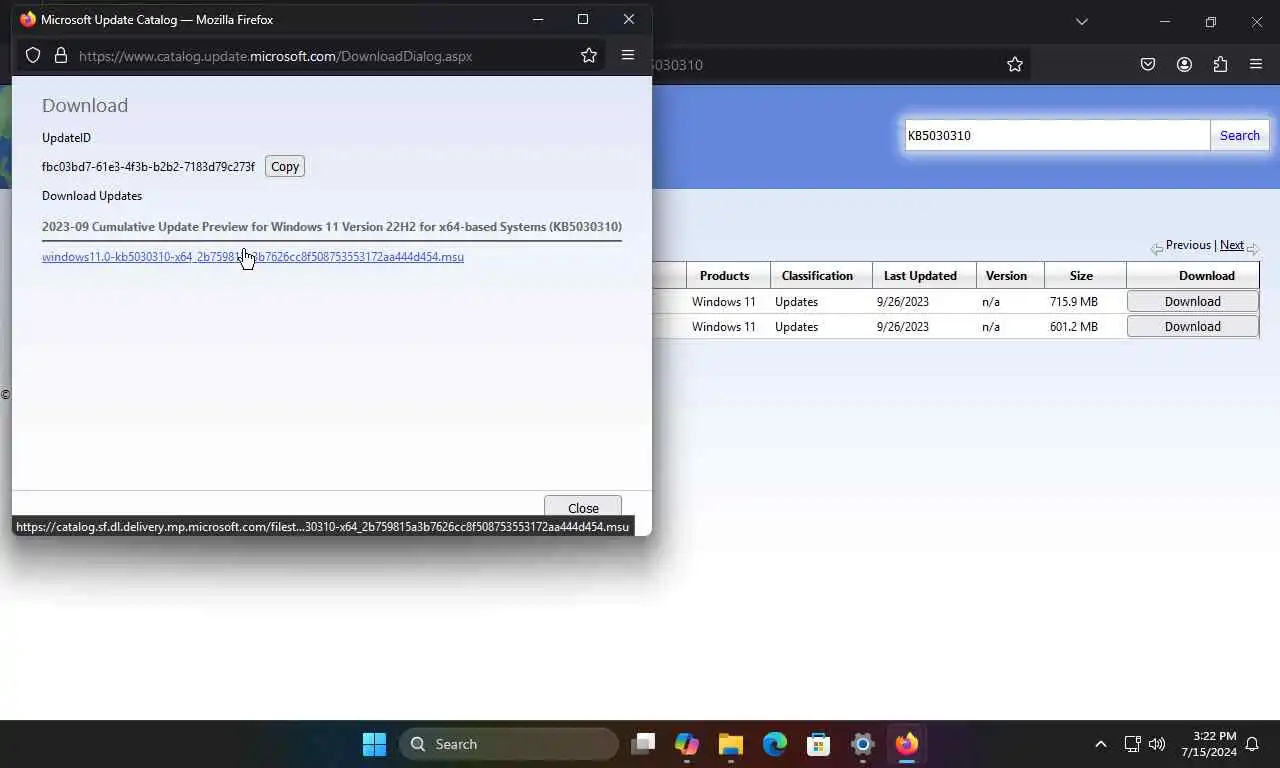Switch to Firefox on the taskbar

[x=907, y=744]
